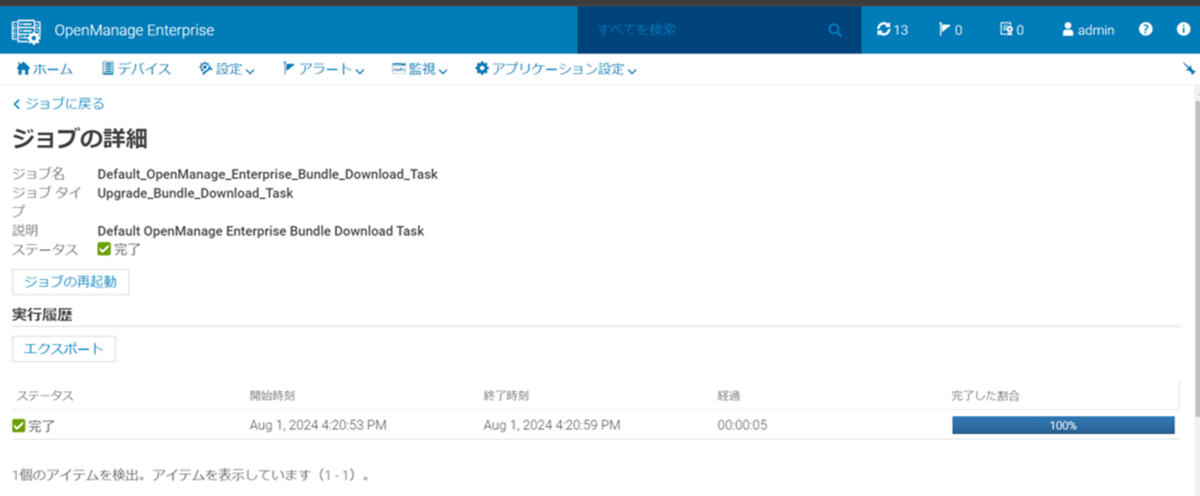Viewport: 1200px width, 496px height.
Task: Click the 実行履歴 section heading
Action: 41,314
